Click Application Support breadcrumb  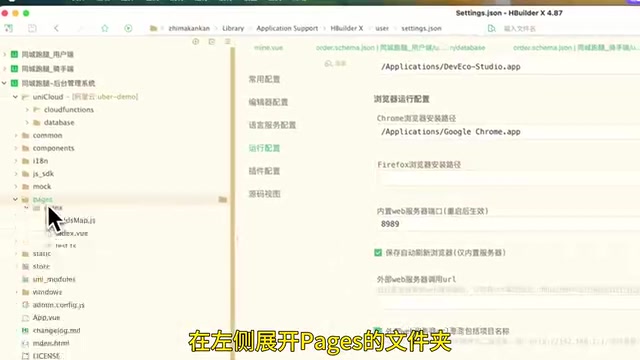click(x=287, y=28)
